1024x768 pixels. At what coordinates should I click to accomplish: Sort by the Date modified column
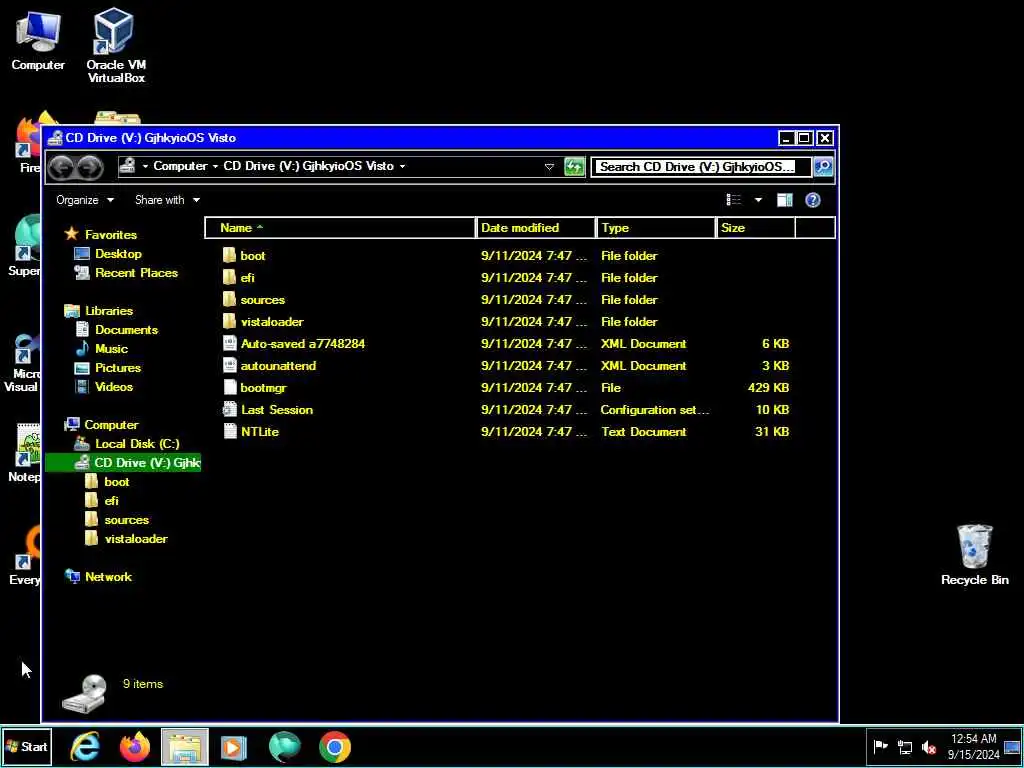click(536, 228)
